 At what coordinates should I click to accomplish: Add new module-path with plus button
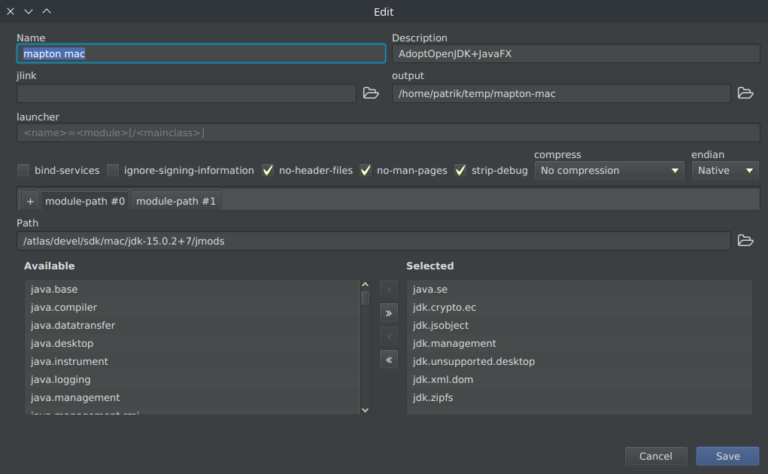click(x=30, y=201)
